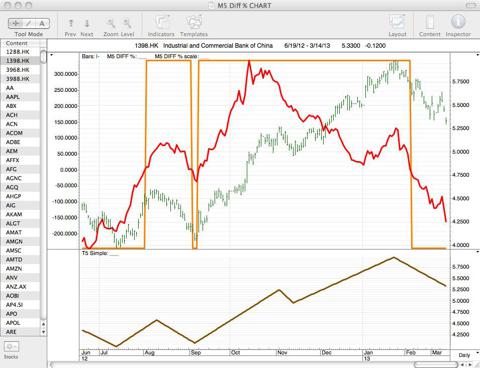Select AMAT in the symbol list

21,232
